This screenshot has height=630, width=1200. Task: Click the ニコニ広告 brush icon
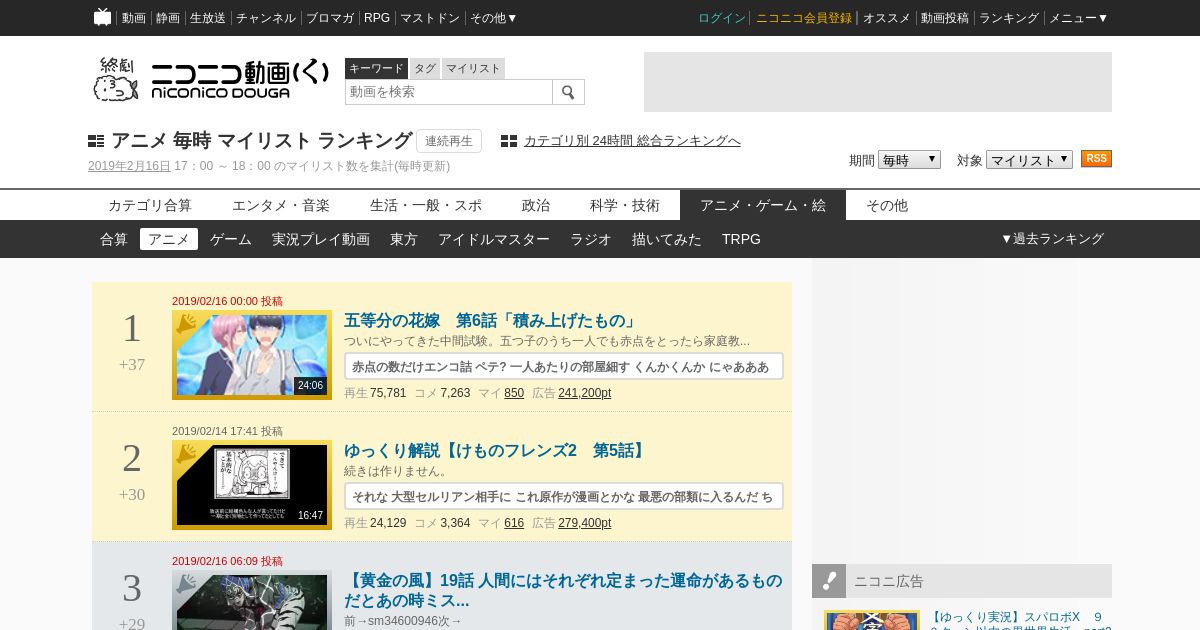tap(829, 581)
